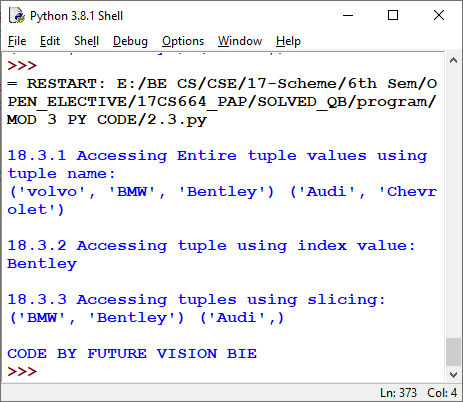Screen dimensions: 463x402
Task: Click the scrollbar up arrow
Action: click(453, 60)
